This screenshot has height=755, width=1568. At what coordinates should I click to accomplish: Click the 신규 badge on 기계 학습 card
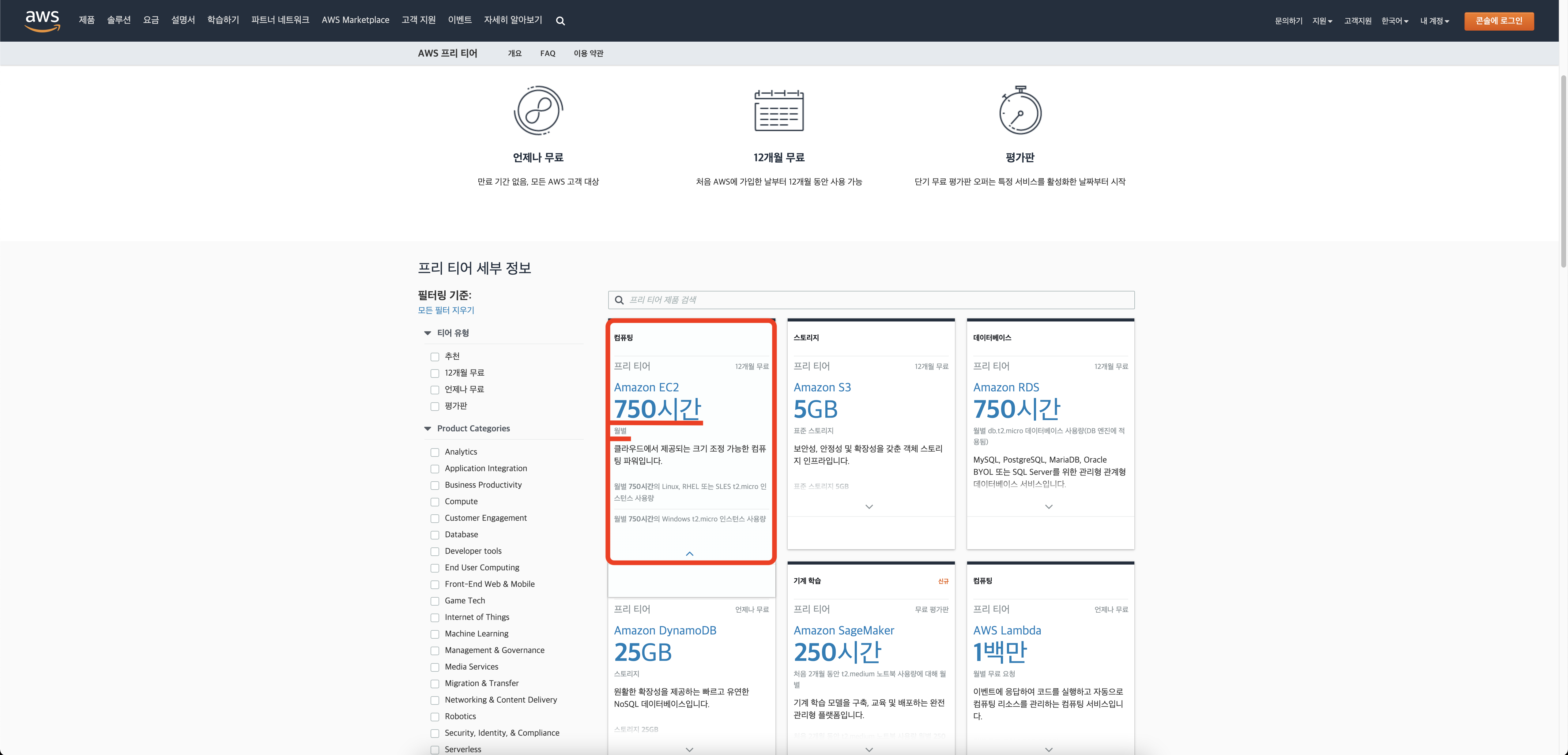point(943,582)
